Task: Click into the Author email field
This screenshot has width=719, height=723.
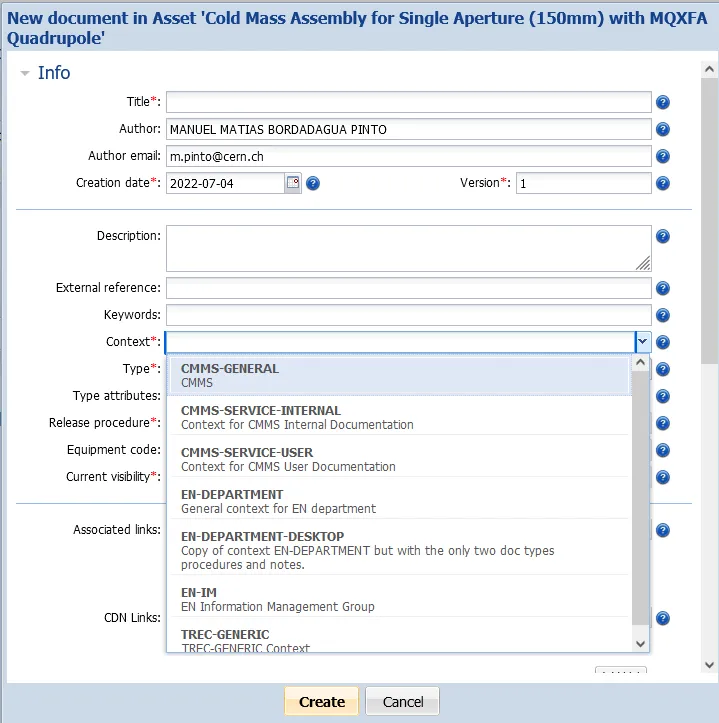Action: (x=409, y=156)
